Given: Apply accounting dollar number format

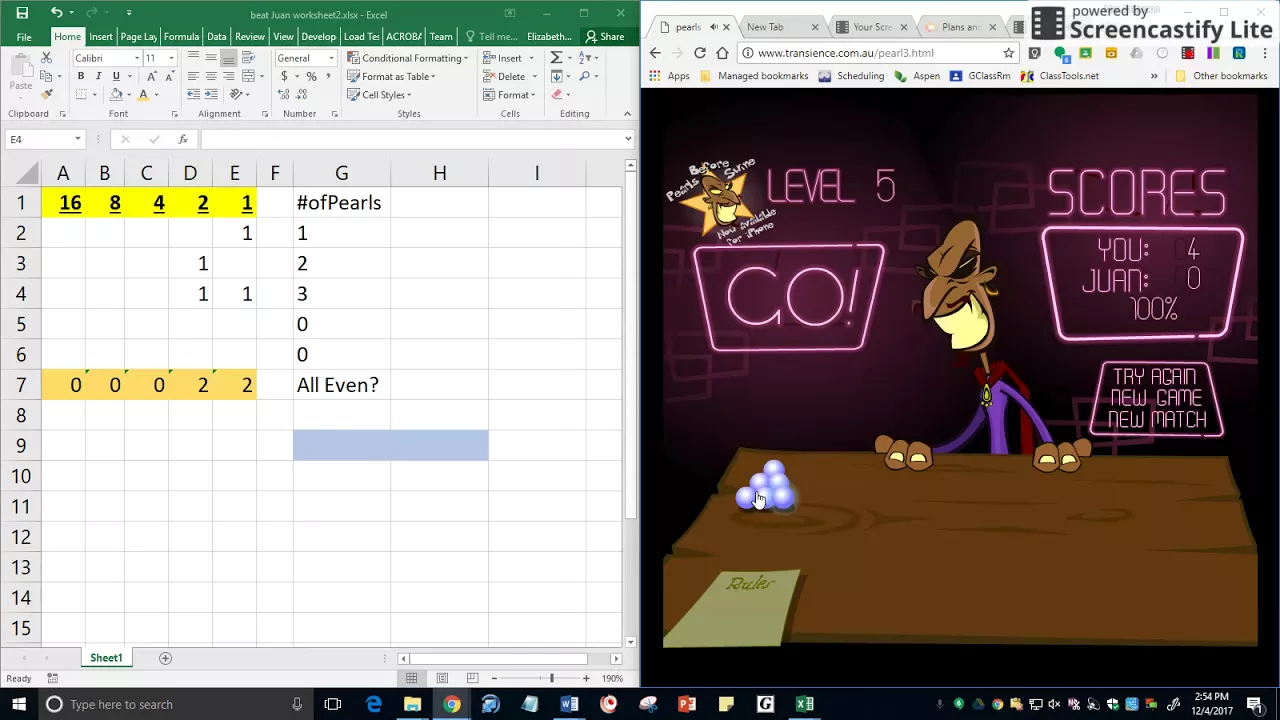Looking at the screenshot, I should (285, 76).
